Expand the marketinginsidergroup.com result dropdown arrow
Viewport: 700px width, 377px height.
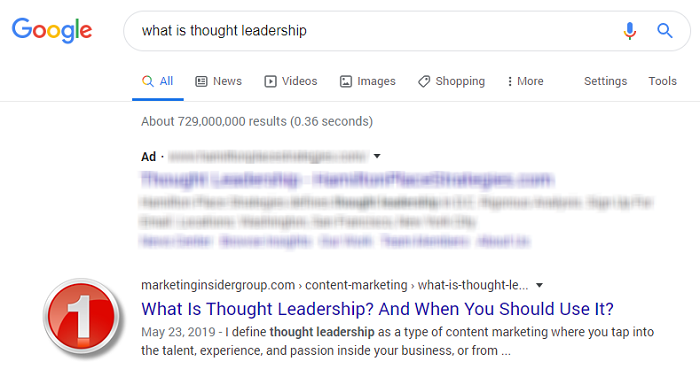[x=539, y=285]
